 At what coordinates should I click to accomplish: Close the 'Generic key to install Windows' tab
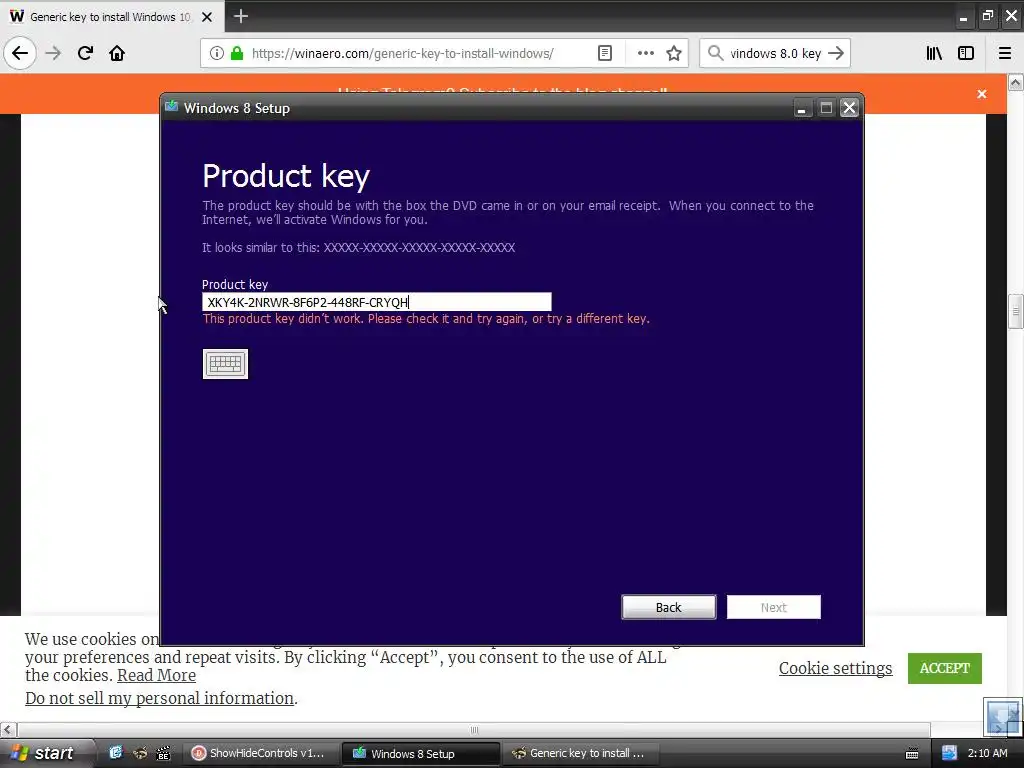coord(207,17)
